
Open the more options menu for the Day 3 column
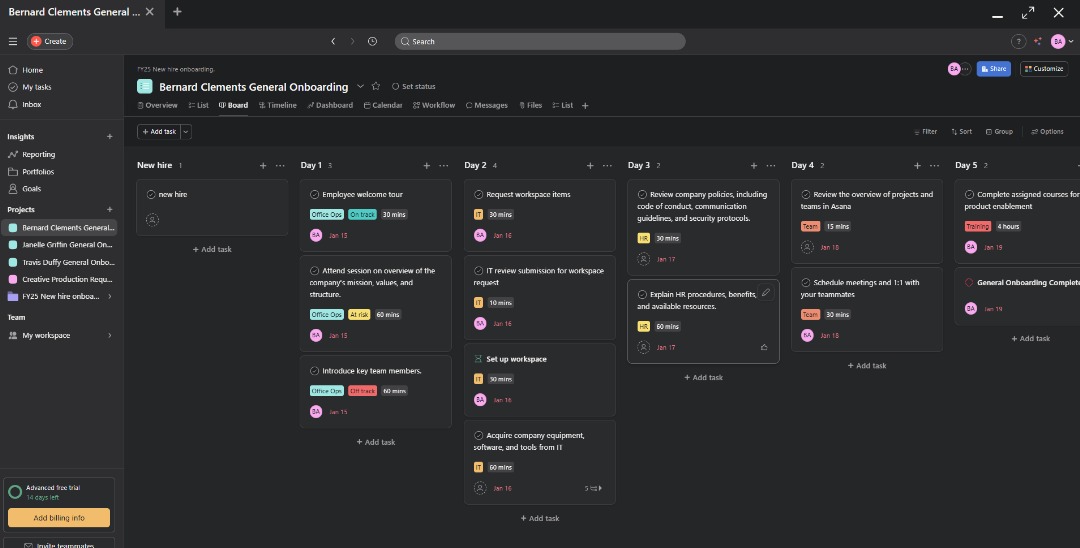pos(771,165)
